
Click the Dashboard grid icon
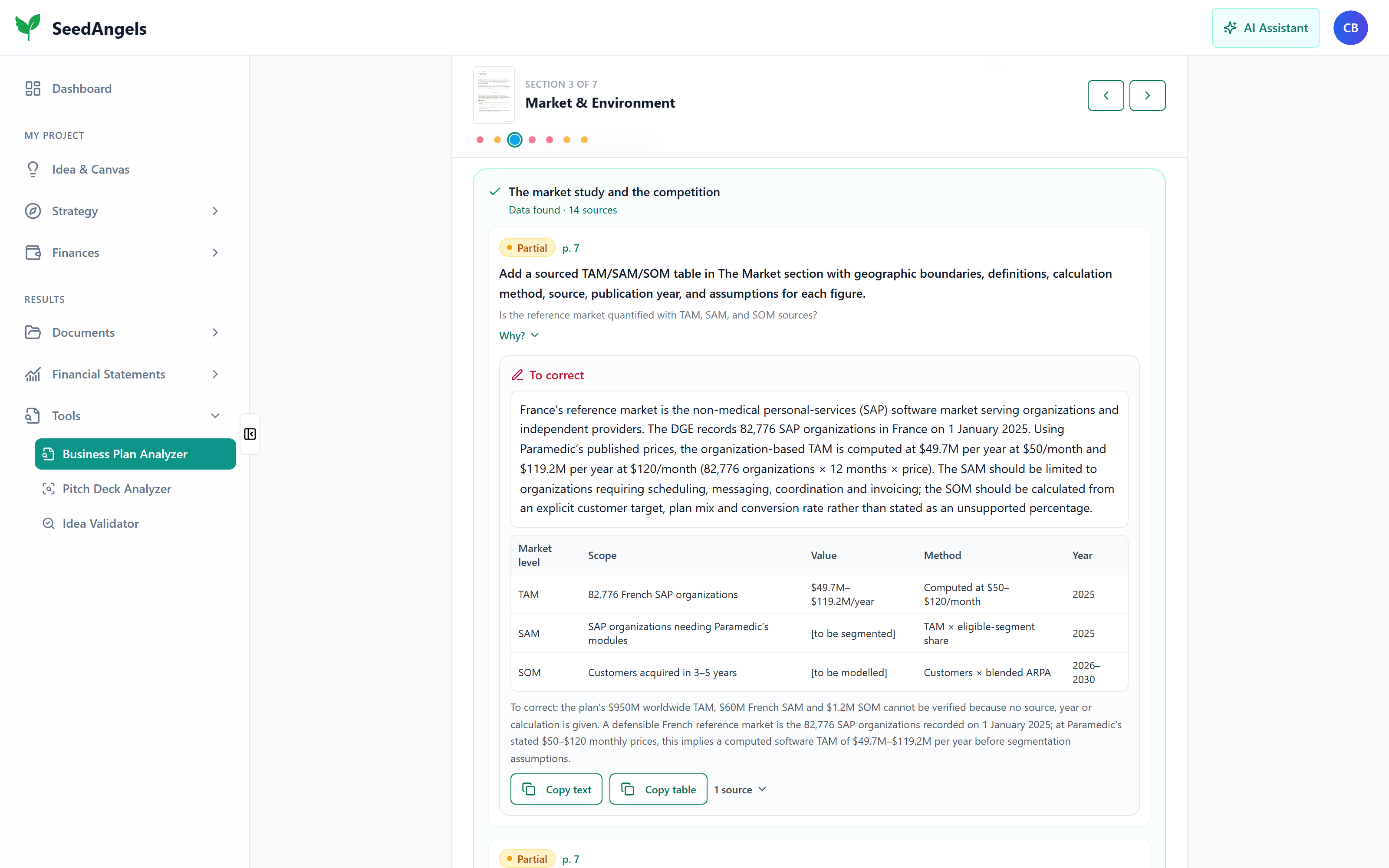pyautogui.click(x=33, y=89)
